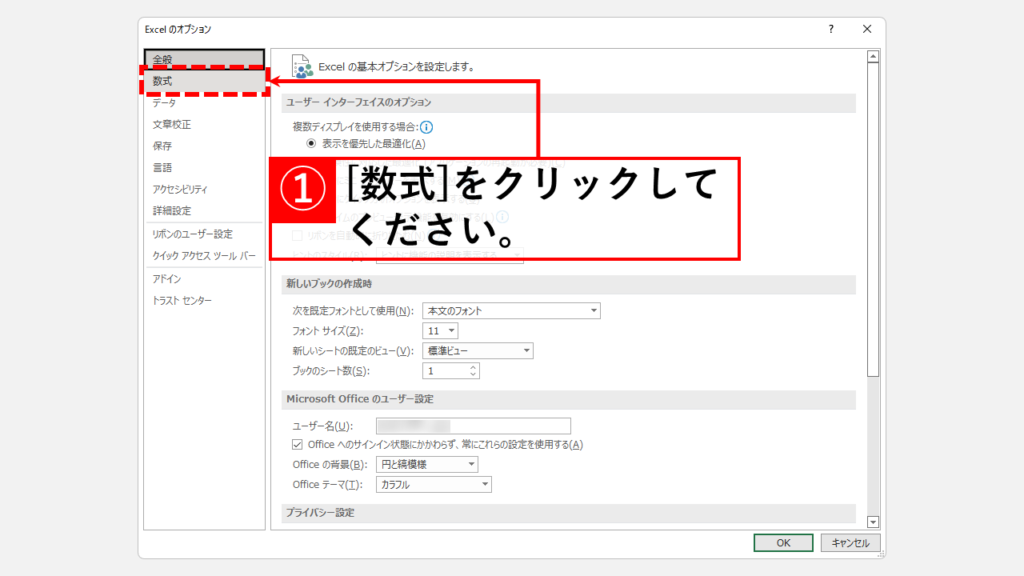Toggle the Office サインイン状態 settings checkbox
Viewport: 1024px width, 576px height.
tap(297, 444)
